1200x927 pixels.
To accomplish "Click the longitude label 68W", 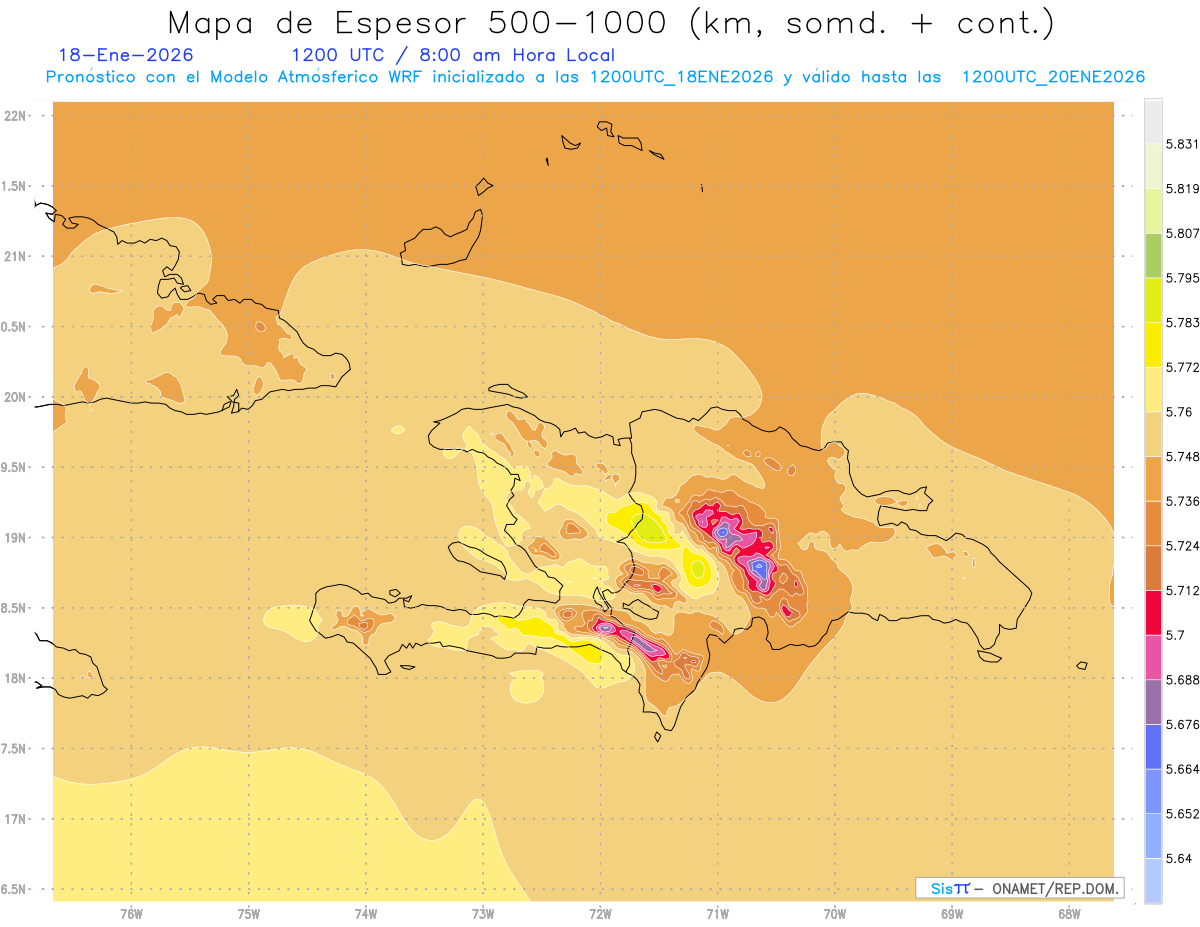I will coord(1069,914).
